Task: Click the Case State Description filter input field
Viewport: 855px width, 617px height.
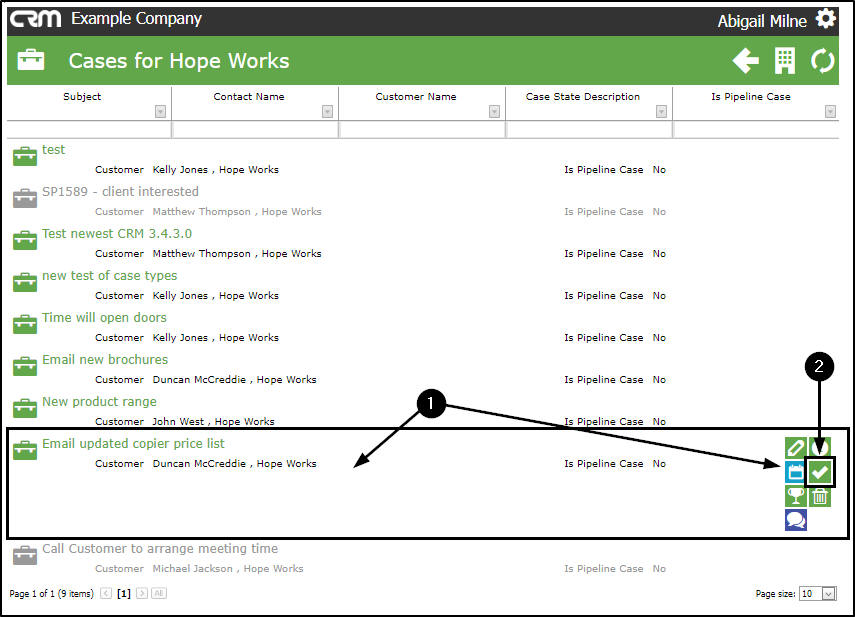Action: click(x=589, y=130)
